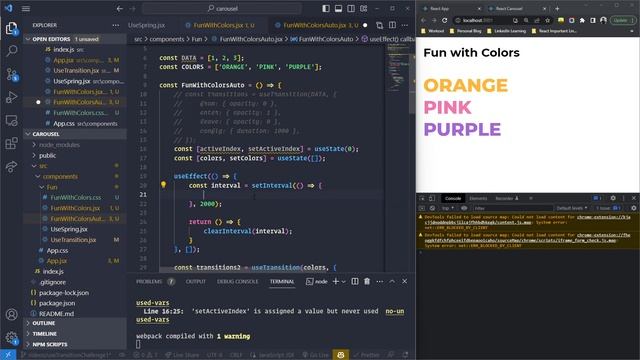Collapse the Fun folder

click(52, 187)
